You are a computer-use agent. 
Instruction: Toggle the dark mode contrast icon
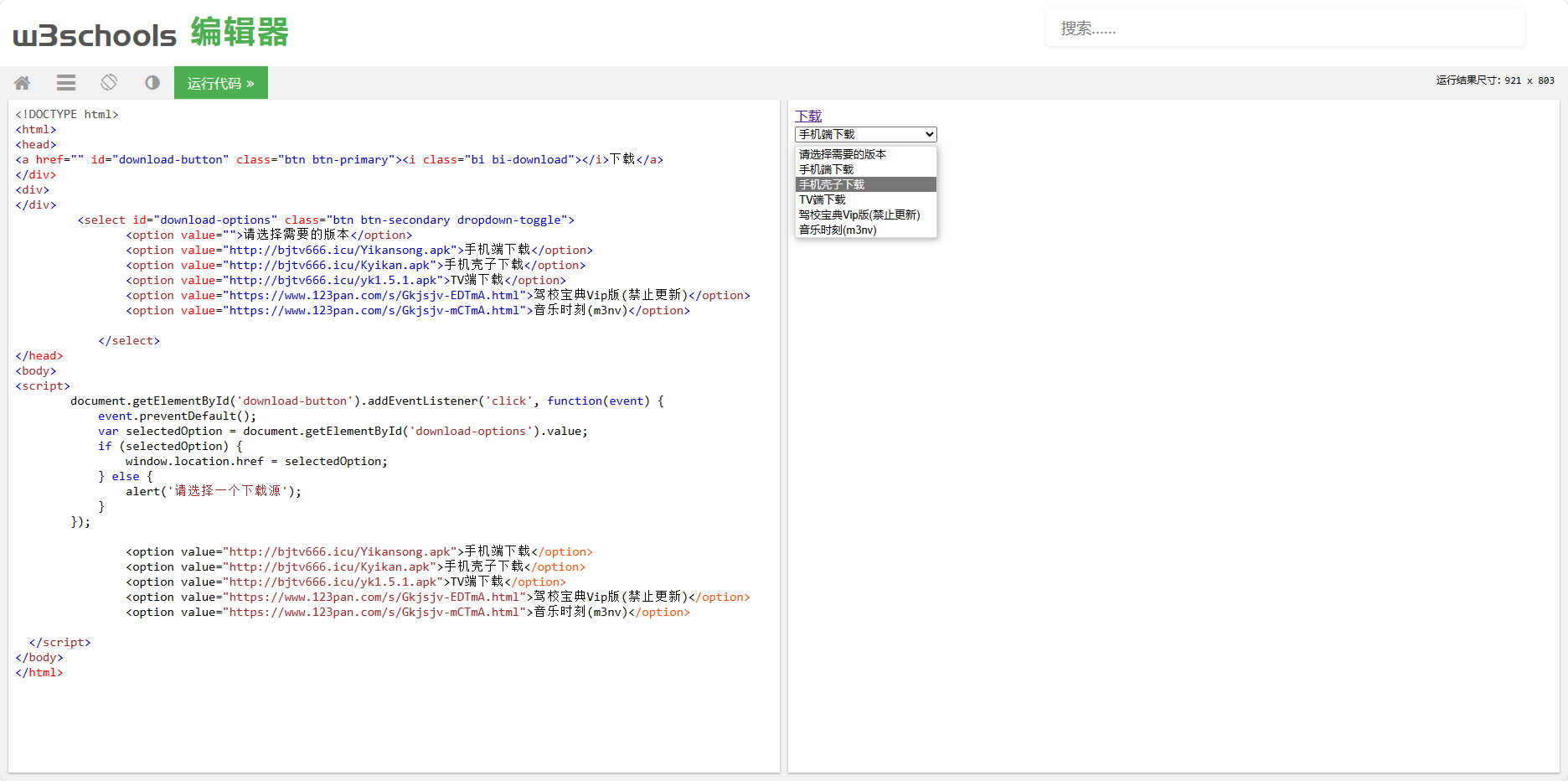point(152,83)
